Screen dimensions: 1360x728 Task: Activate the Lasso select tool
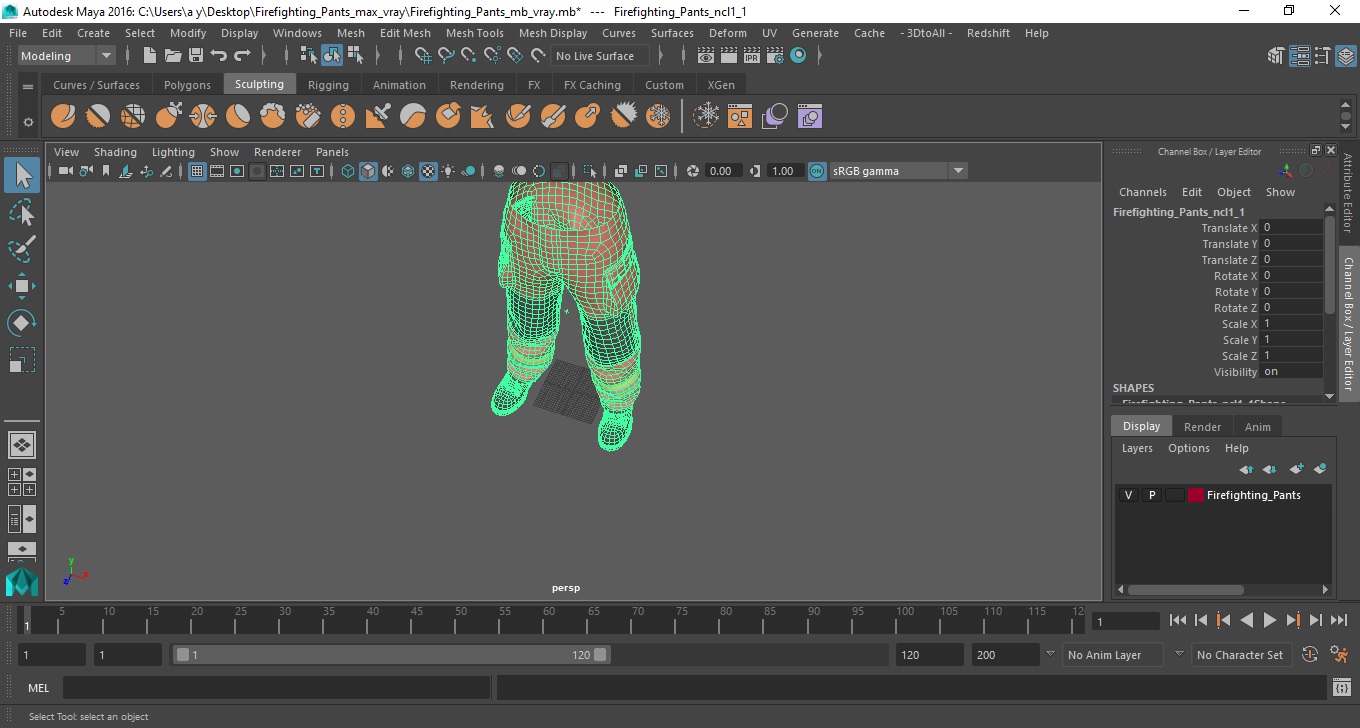coord(22,212)
